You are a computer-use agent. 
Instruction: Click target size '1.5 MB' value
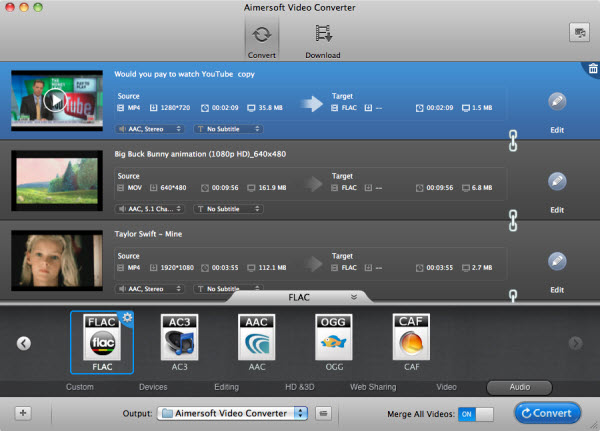482,108
